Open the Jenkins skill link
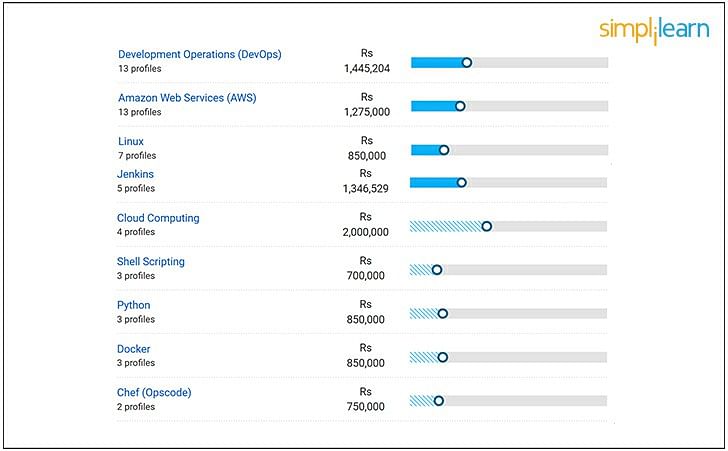 tap(135, 174)
